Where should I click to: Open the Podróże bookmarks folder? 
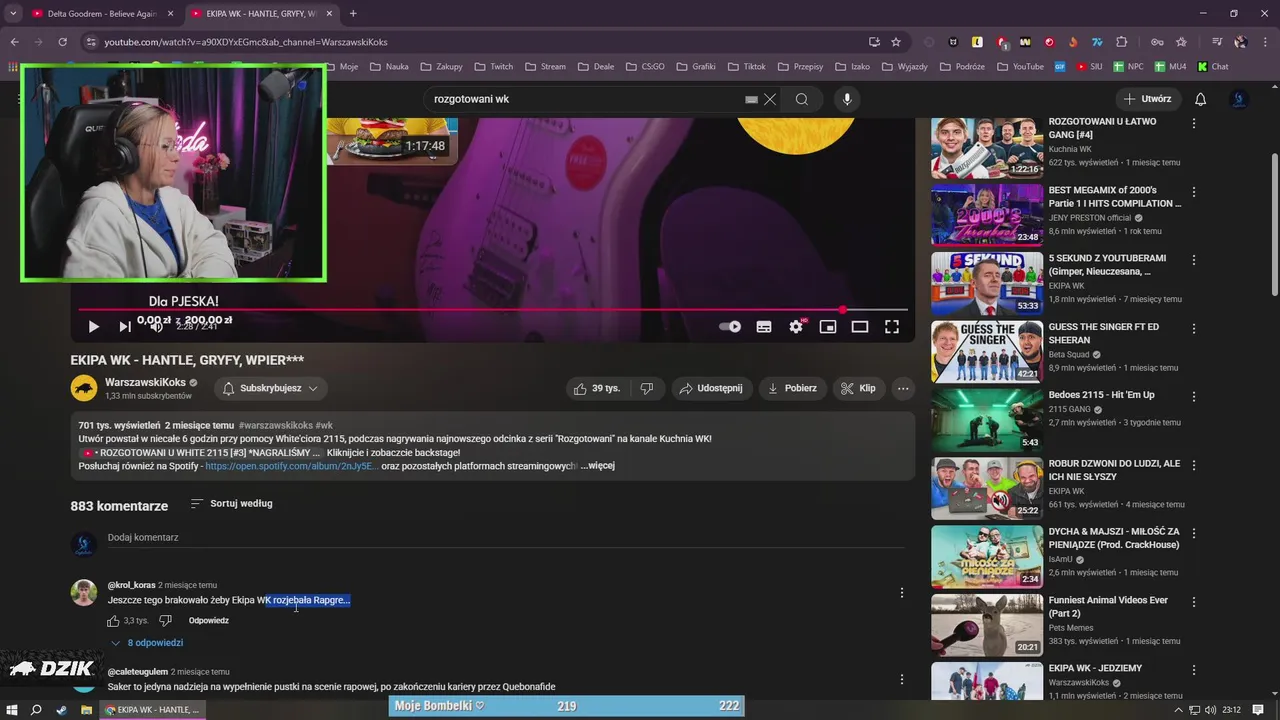[x=961, y=67]
